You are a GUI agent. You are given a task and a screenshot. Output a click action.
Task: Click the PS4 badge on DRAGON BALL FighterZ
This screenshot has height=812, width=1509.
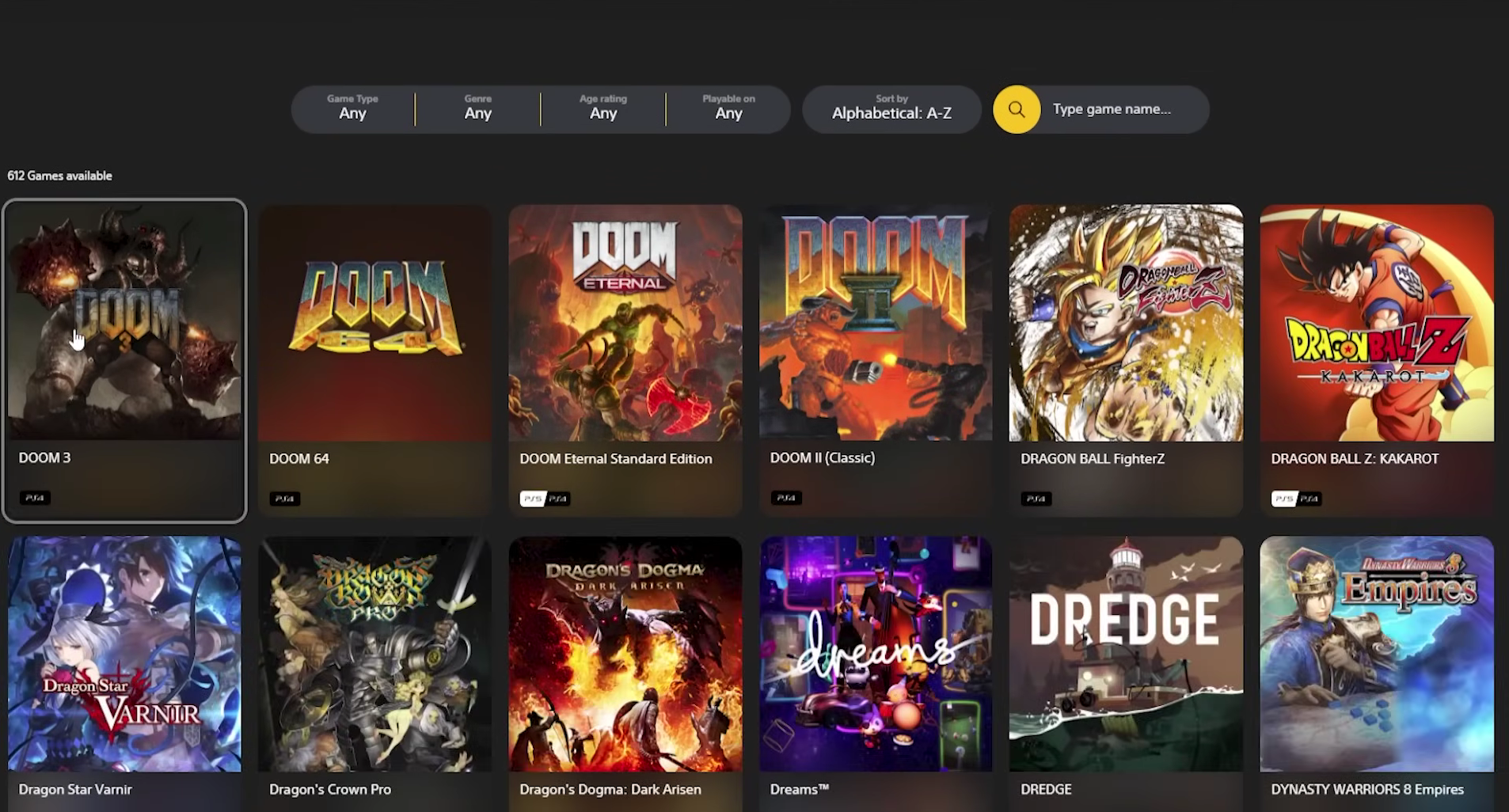pyautogui.click(x=1036, y=499)
